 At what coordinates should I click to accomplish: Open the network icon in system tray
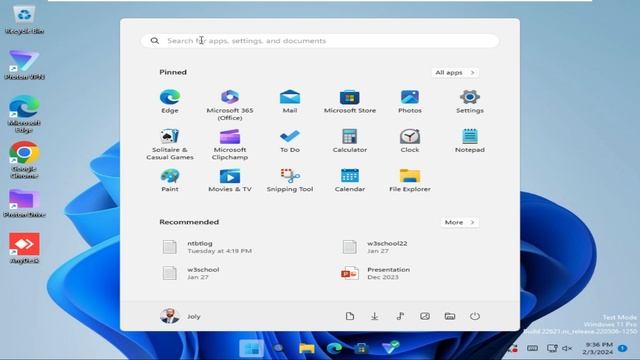tap(552, 348)
